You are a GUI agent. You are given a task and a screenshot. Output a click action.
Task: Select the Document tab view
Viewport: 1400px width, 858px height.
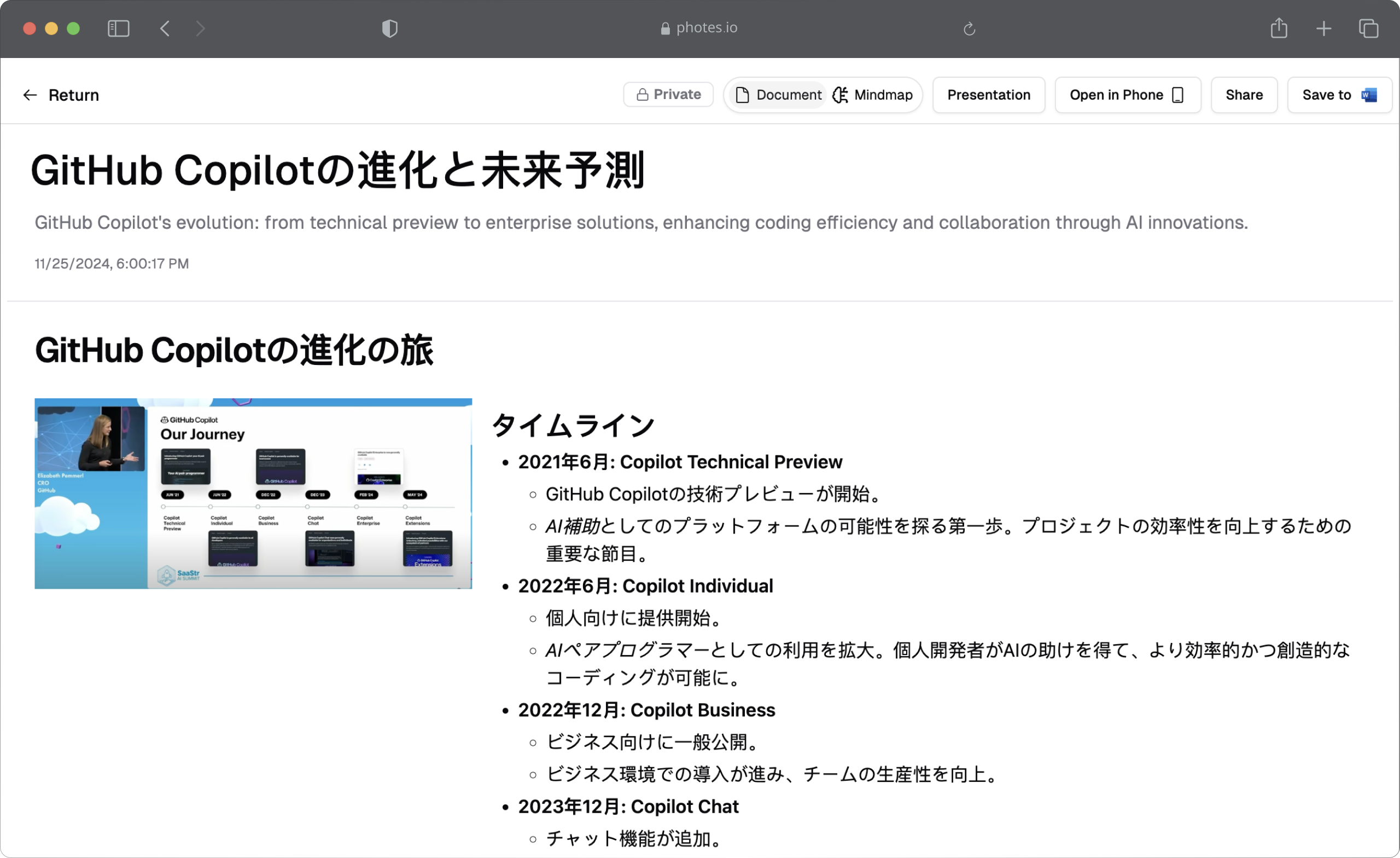[x=778, y=94]
